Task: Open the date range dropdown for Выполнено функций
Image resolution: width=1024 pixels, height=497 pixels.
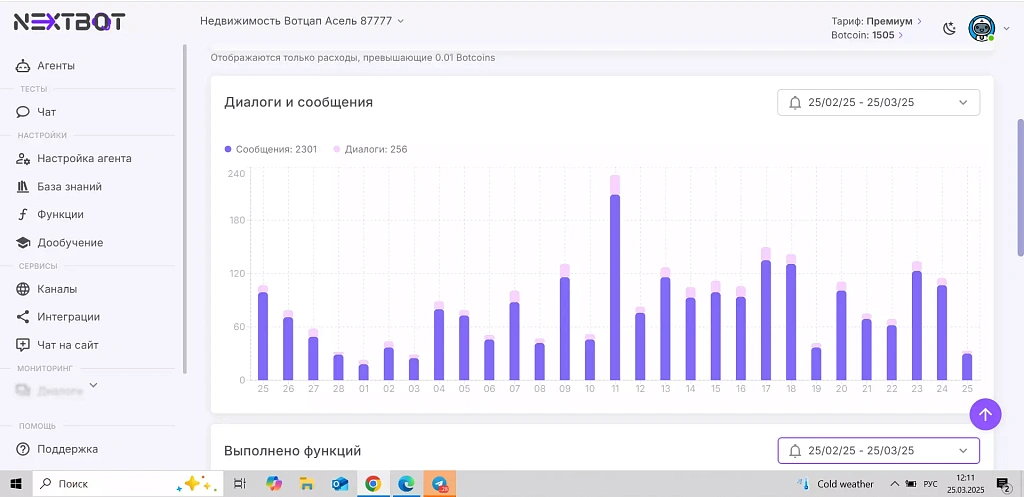Action: 878,451
